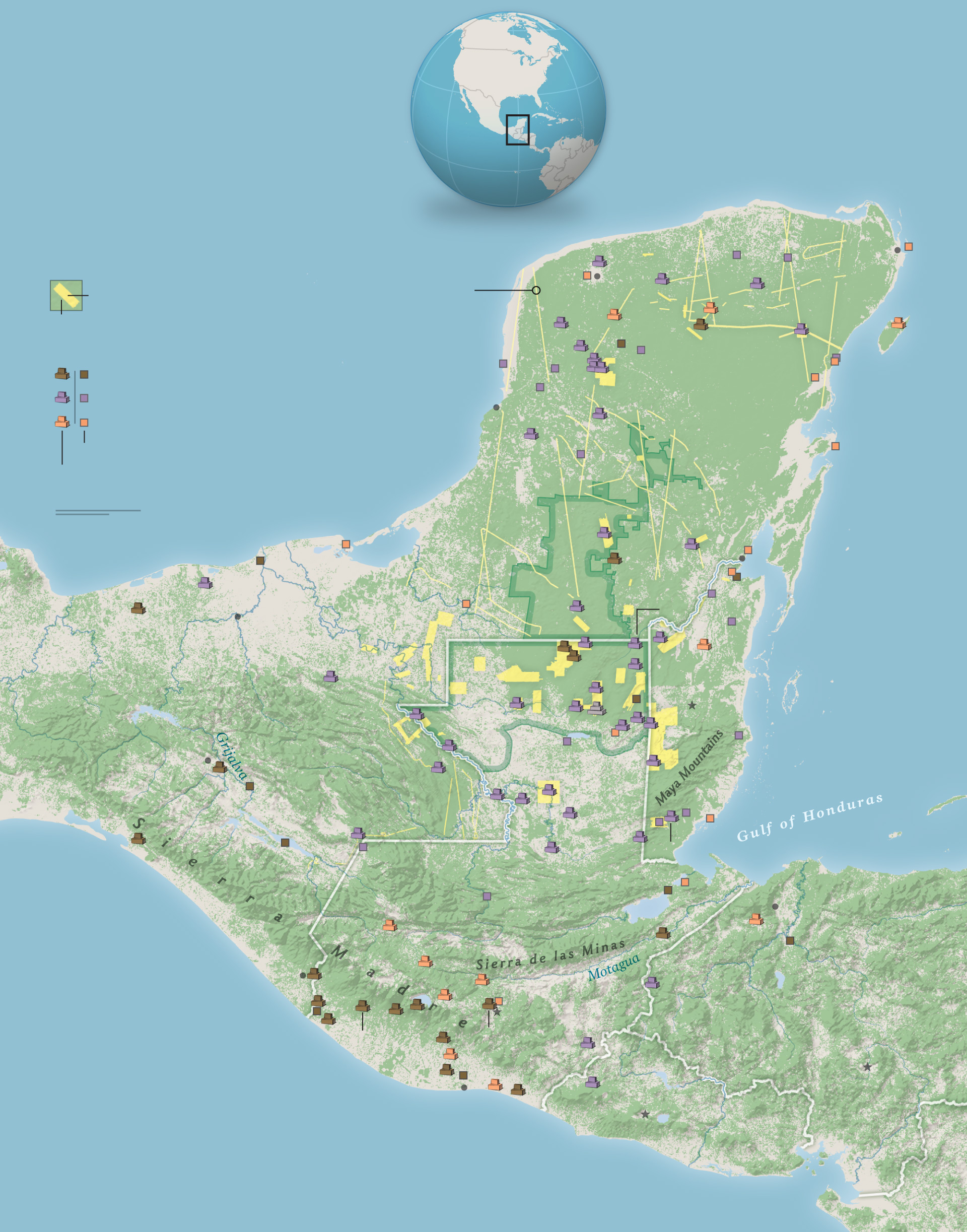Viewport: 967px width, 1232px height.
Task: Click the brown temple icon in legend
Action: click(62, 374)
